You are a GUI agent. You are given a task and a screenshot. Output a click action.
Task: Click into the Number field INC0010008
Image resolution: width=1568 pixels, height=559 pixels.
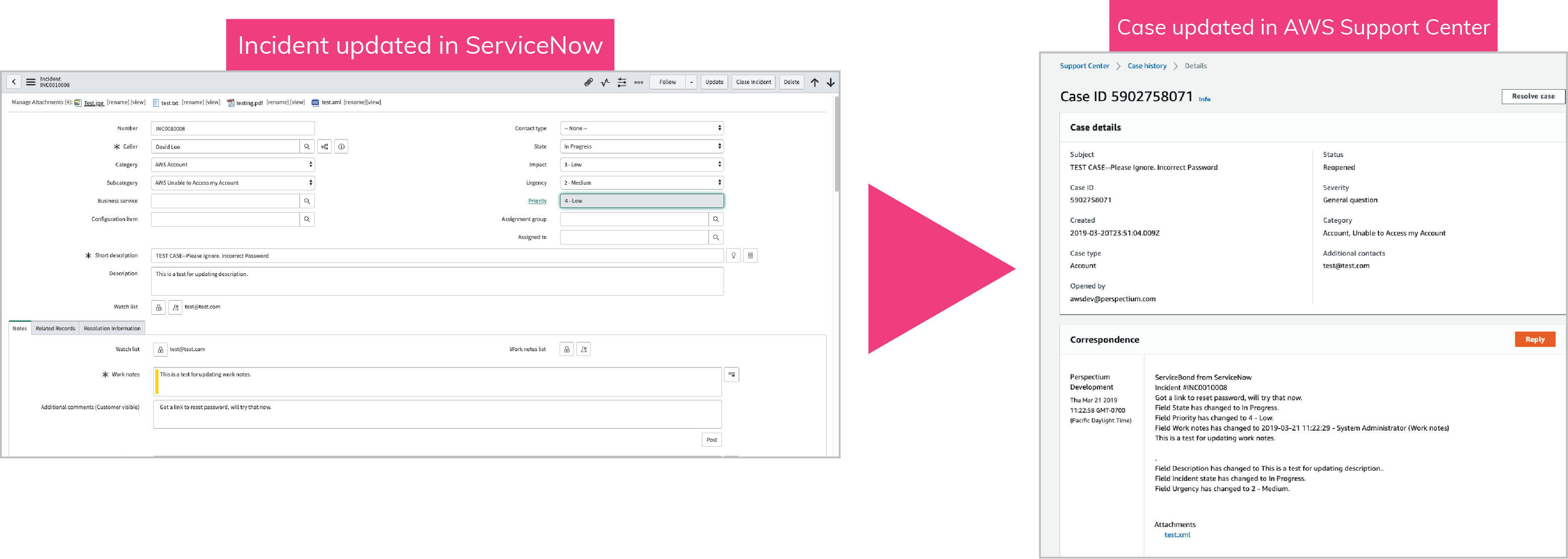pyautogui.click(x=233, y=128)
